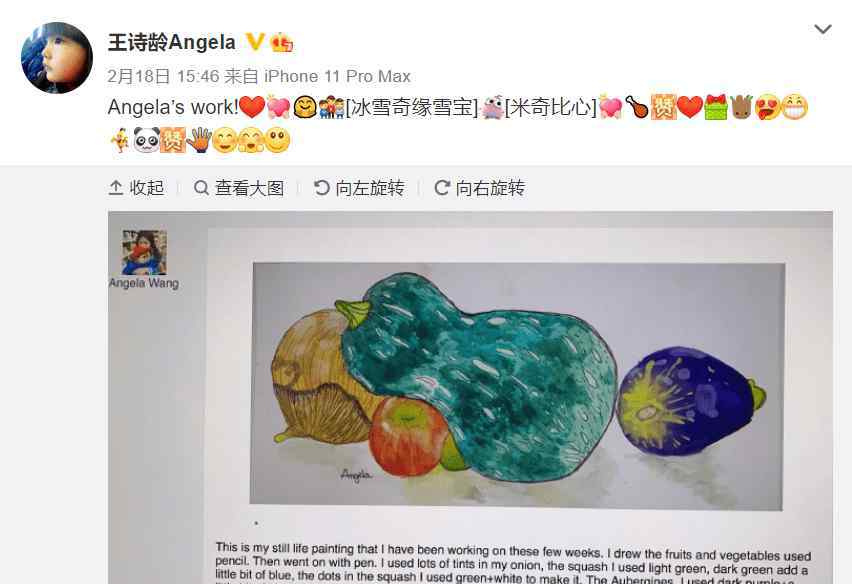The width and height of the screenshot is (852, 584).
Task: Collapse the image with 收起
Action: [136, 188]
